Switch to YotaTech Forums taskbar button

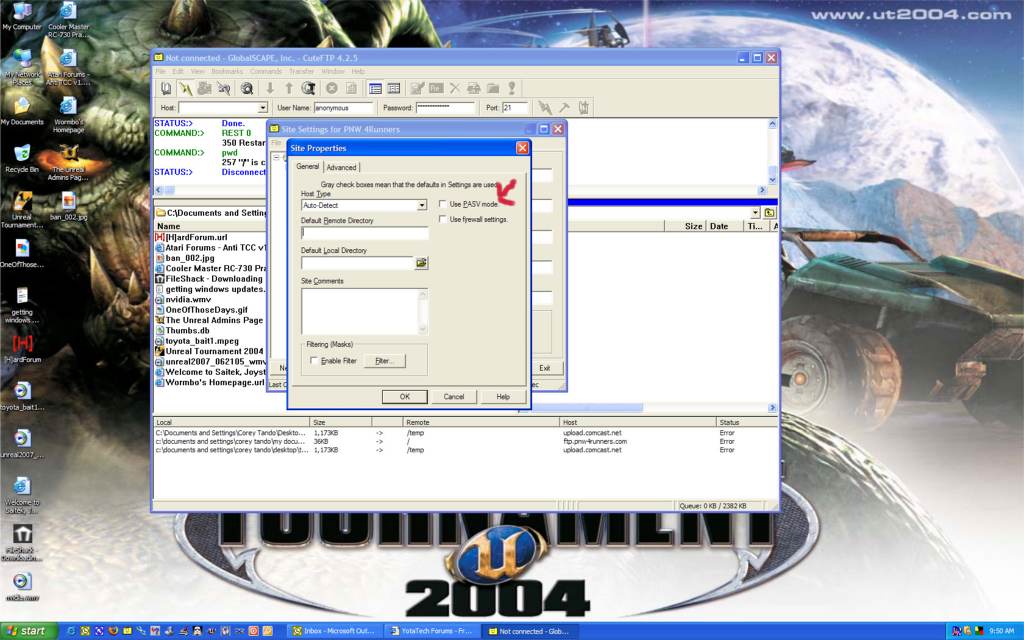pyautogui.click(x=432, y=632)
